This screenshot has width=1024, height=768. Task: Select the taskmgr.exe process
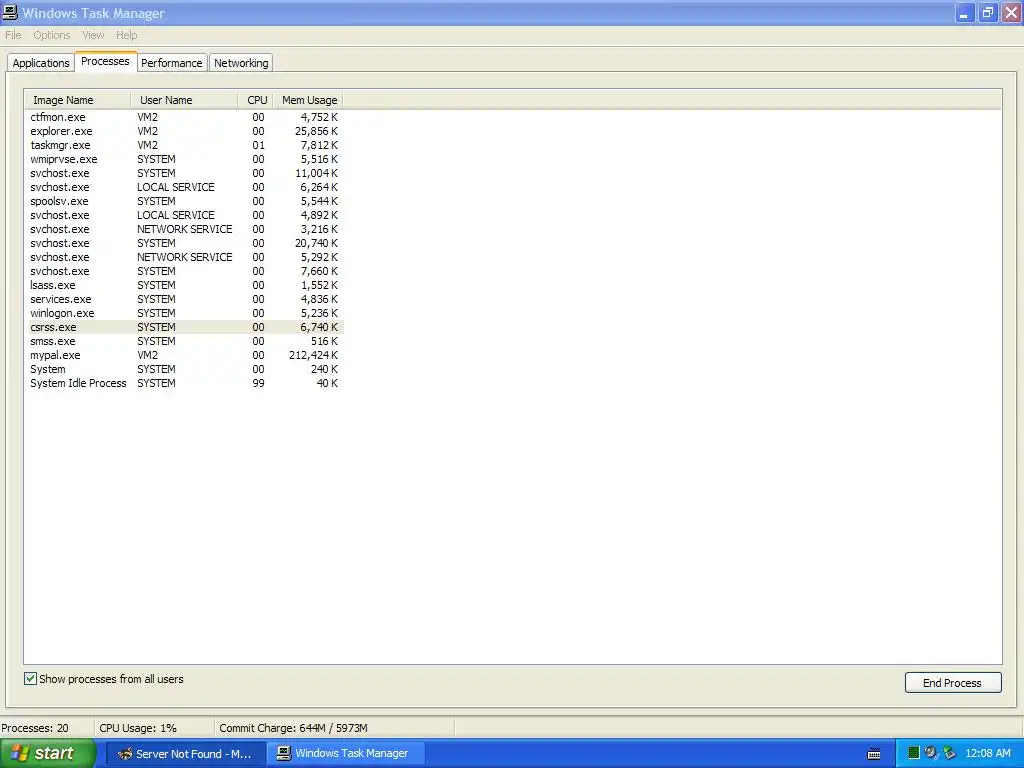(x=184, y=145)
